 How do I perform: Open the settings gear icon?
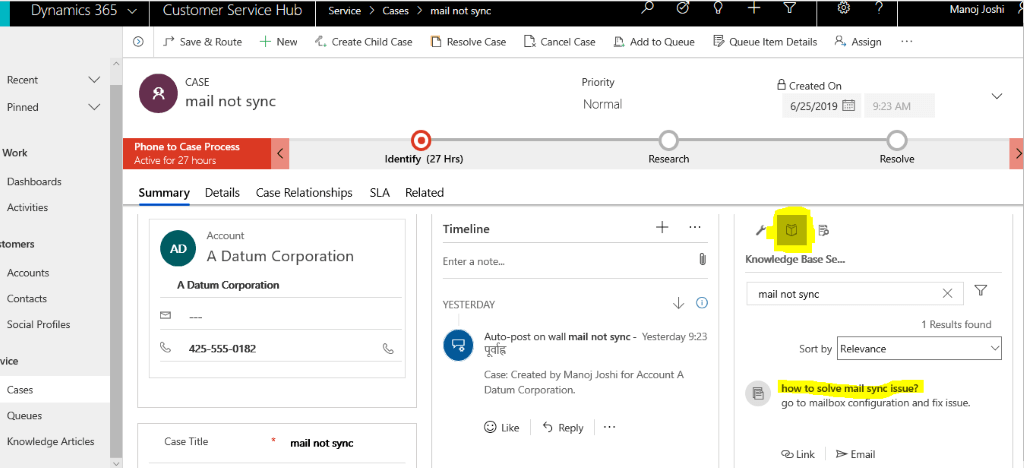tap(844, 8)
